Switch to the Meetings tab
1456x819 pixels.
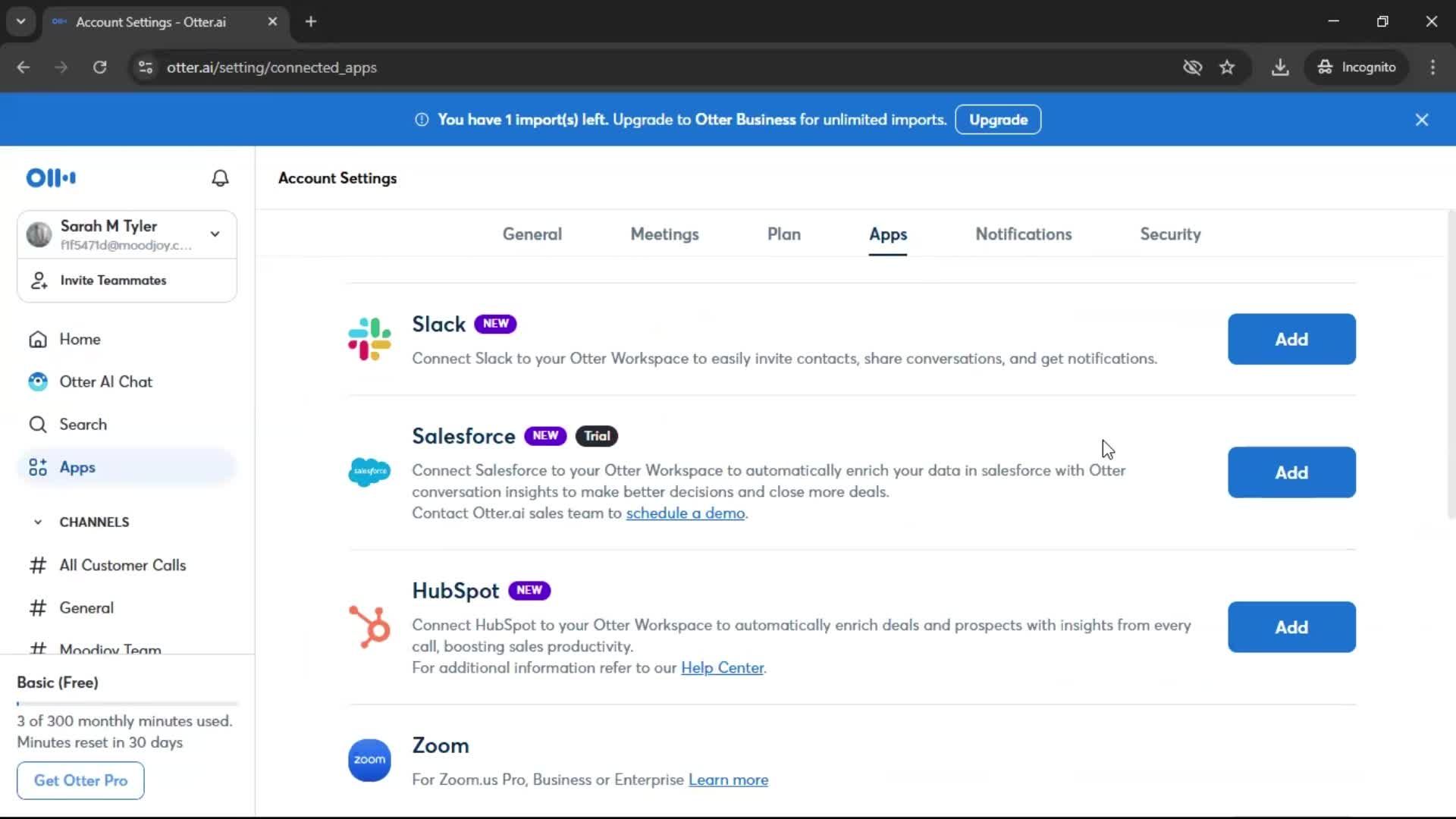click(664, 234)
